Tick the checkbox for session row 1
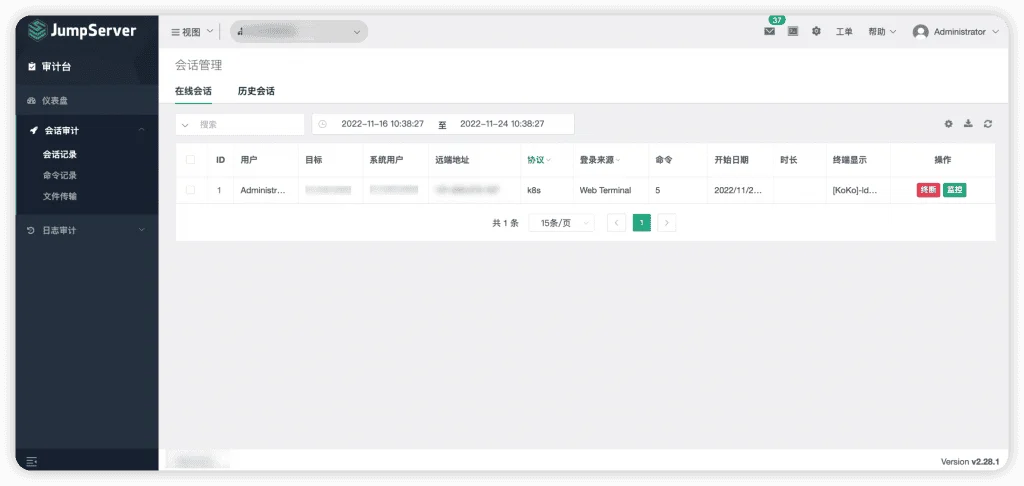The image size is (1024, 486). tap(190, 190)
